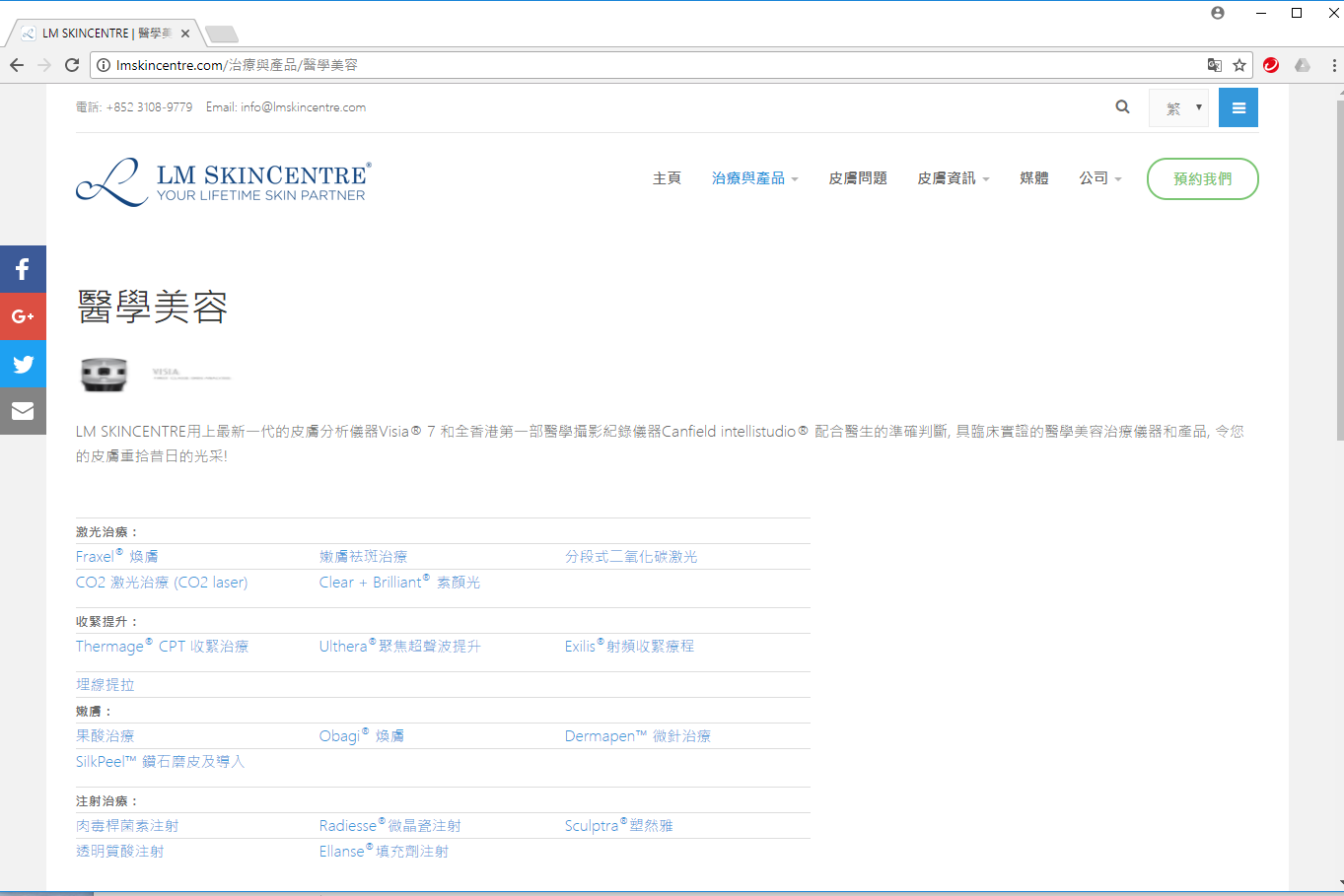Click the LM Skincentre logo
The height and width of the screenshot is (896, 1344).
point(224,181)
